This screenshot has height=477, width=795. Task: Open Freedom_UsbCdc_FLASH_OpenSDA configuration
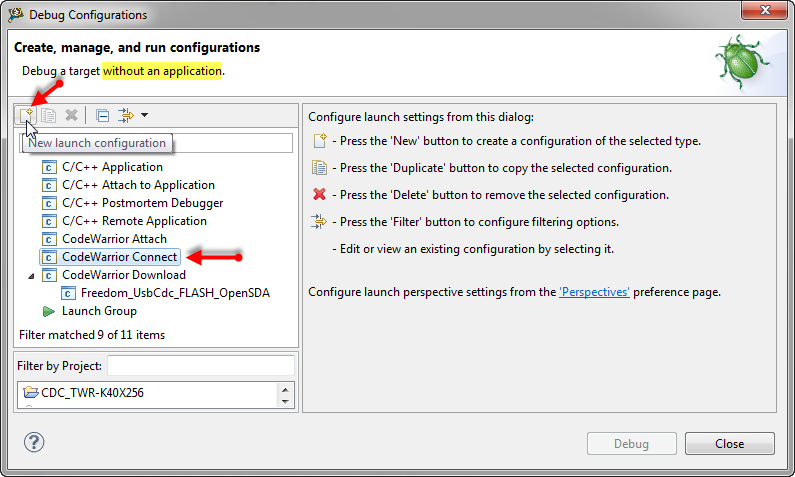(x=175, y=293)
